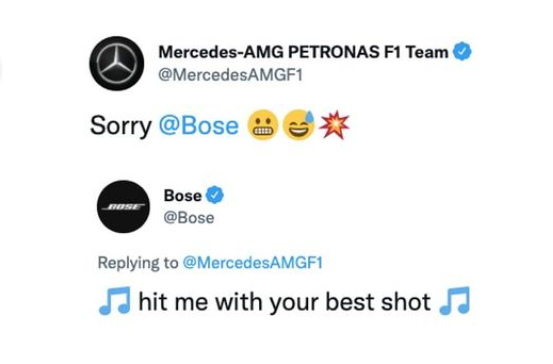Screen dimensions: 553x364
Task: Open the Mercedes star profile picture
Action: (x=116, y=63)
